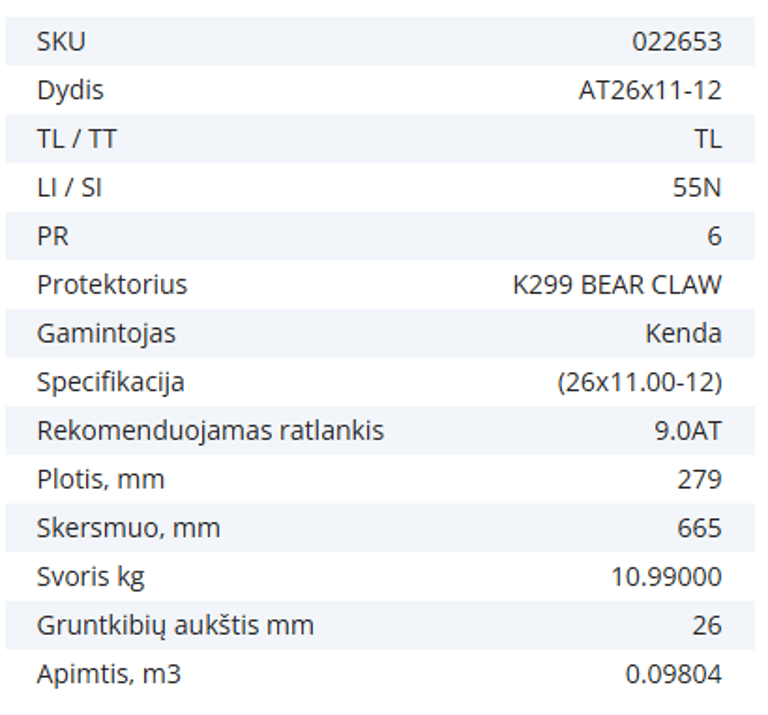
Task: Select the K299 BEAR CLAW tread value
Action: point(617,285)
